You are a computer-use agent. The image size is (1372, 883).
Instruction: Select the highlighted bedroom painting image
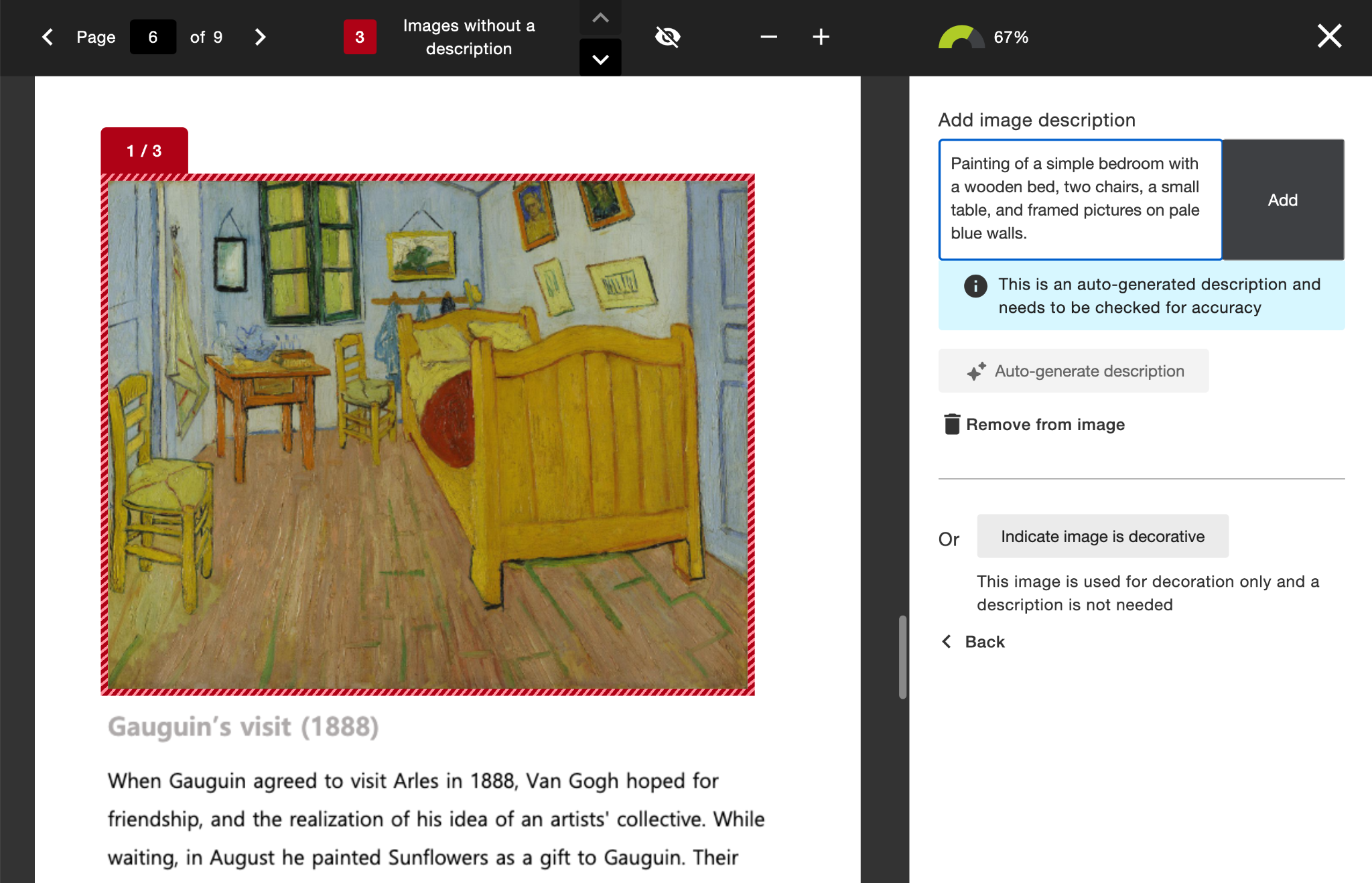[427, 435]
